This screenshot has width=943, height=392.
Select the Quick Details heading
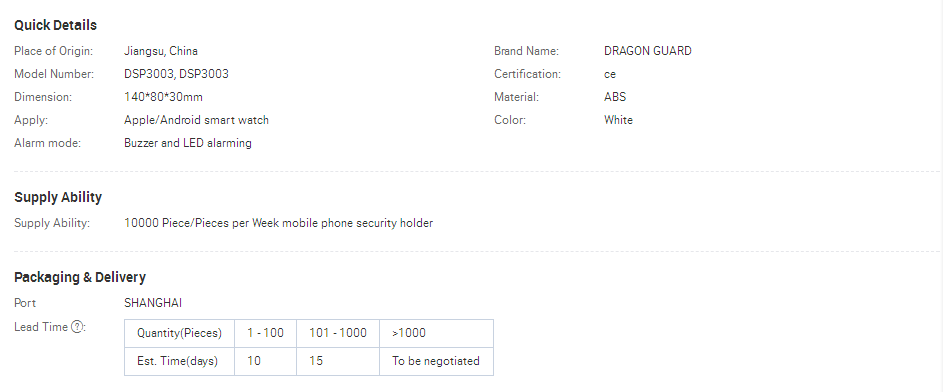click(x=55, y=25)
